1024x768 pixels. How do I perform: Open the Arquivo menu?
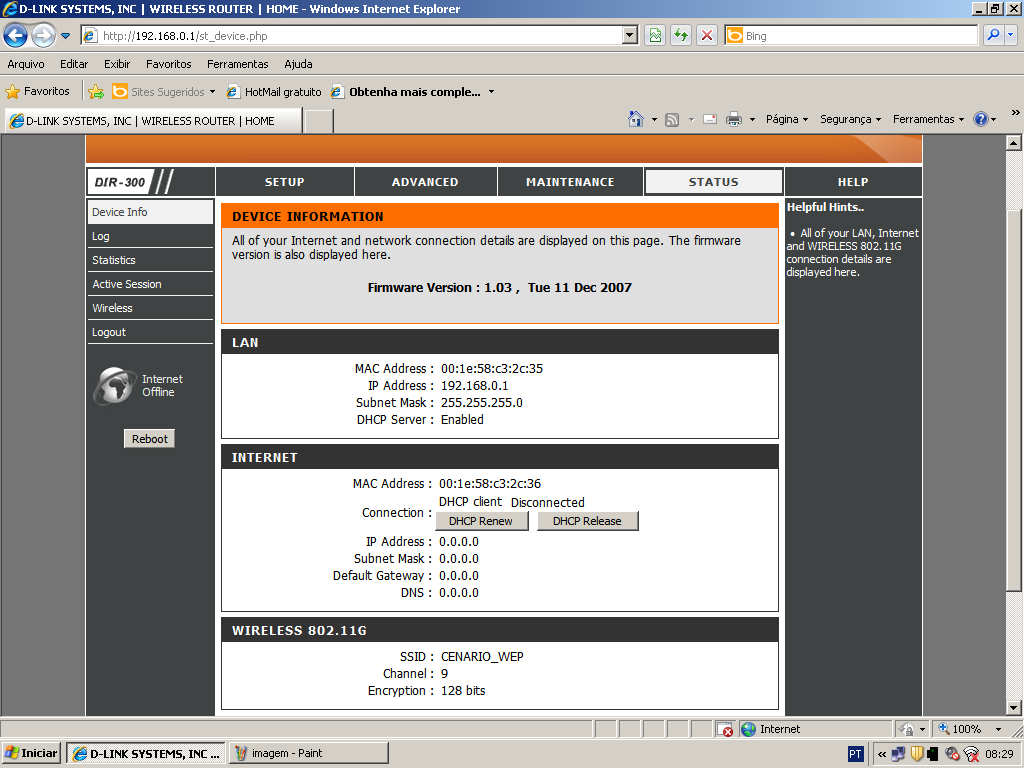click(26, 64)
